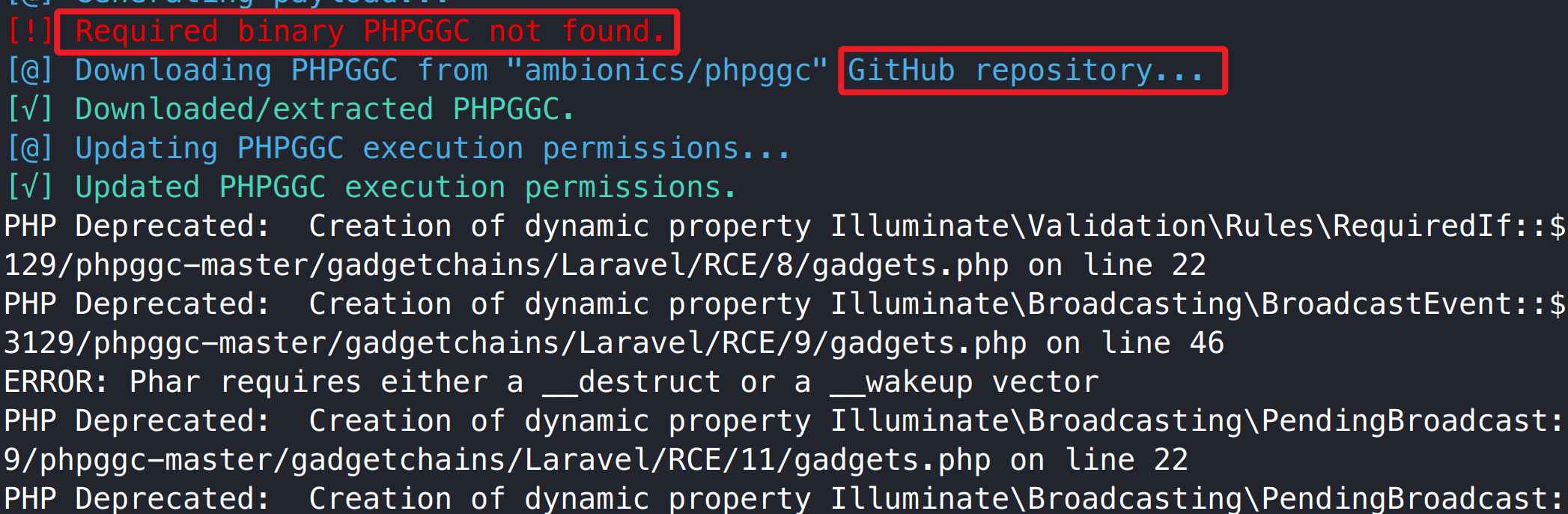Click the highlighted "GitHub repository..." text
Screen dimensions: 1568x514
[1025, 70]
